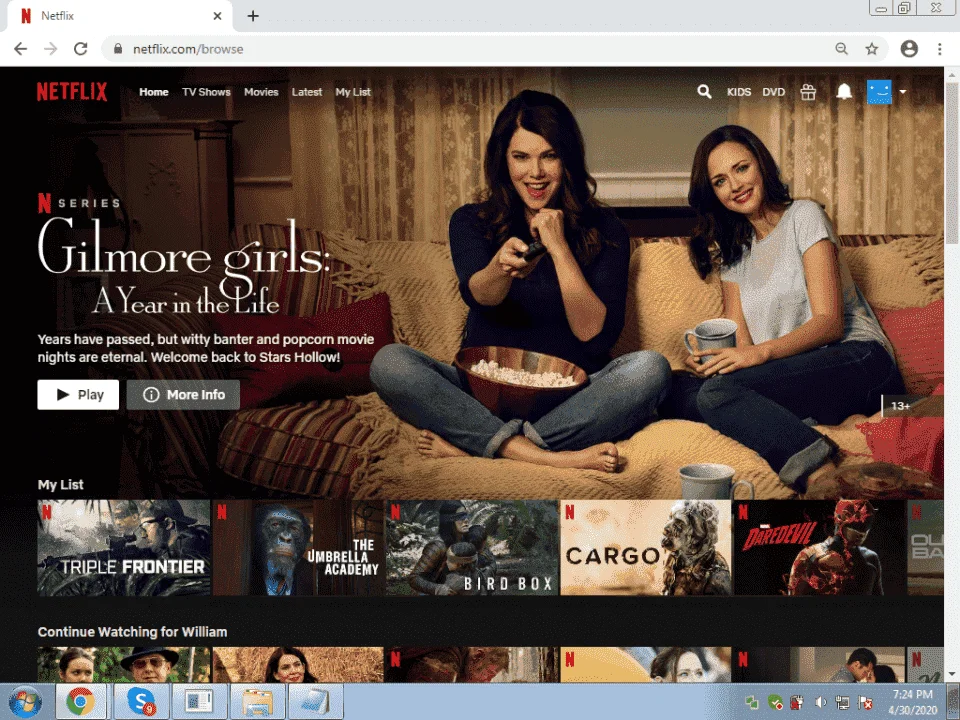Bookmark this page with star icon
Screen dimensions: 960x720
pyautogui.click(x=872, y=49)
